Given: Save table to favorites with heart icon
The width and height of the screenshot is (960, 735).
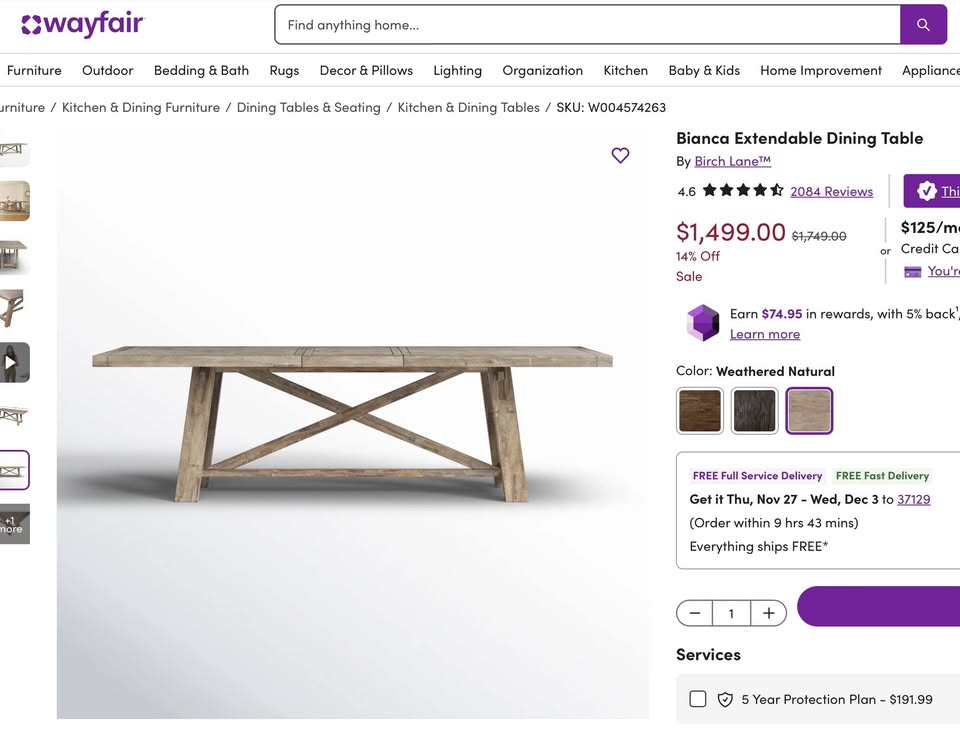Looking at the screenshot, I should click(x=620, y=155).
